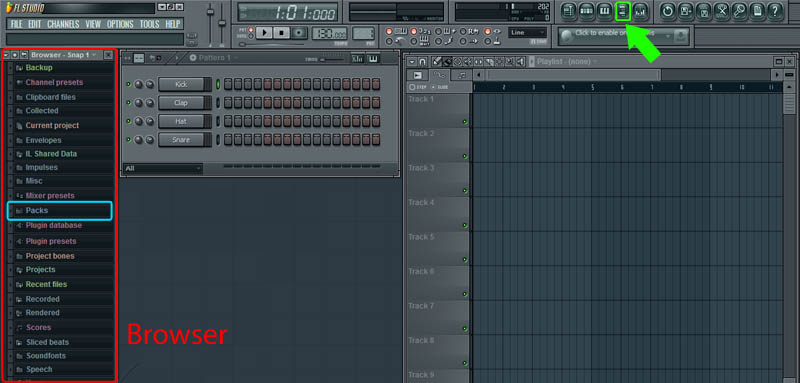Viewport: 800px width, 383px height.
Task: Toggle the typing keyboard to piano option
Action: [389, 31]
